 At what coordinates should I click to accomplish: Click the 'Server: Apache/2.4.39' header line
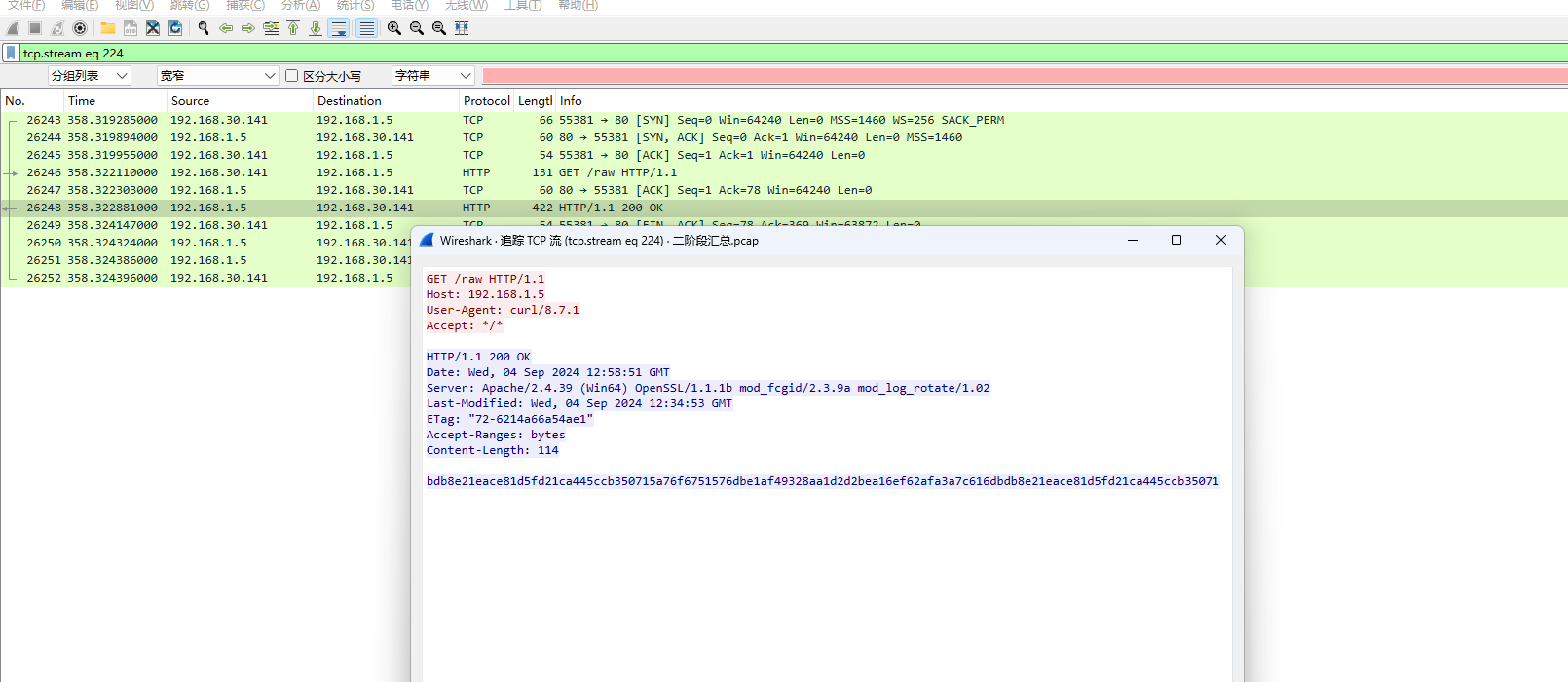(708, 388)
